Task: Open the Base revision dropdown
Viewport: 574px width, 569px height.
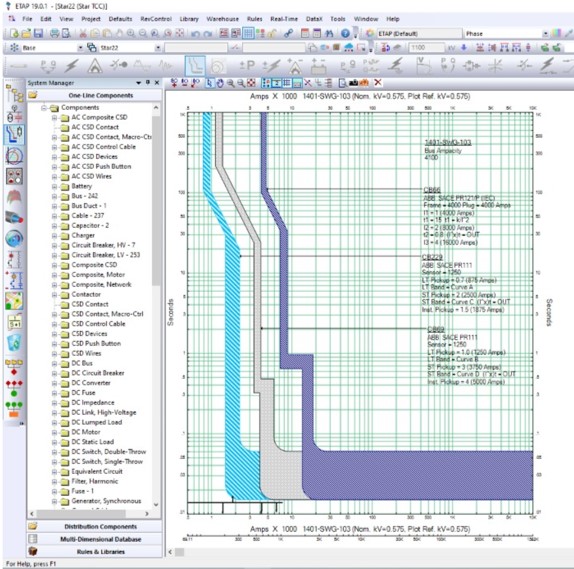Action: pyautogui.click(x=80, y=48)
